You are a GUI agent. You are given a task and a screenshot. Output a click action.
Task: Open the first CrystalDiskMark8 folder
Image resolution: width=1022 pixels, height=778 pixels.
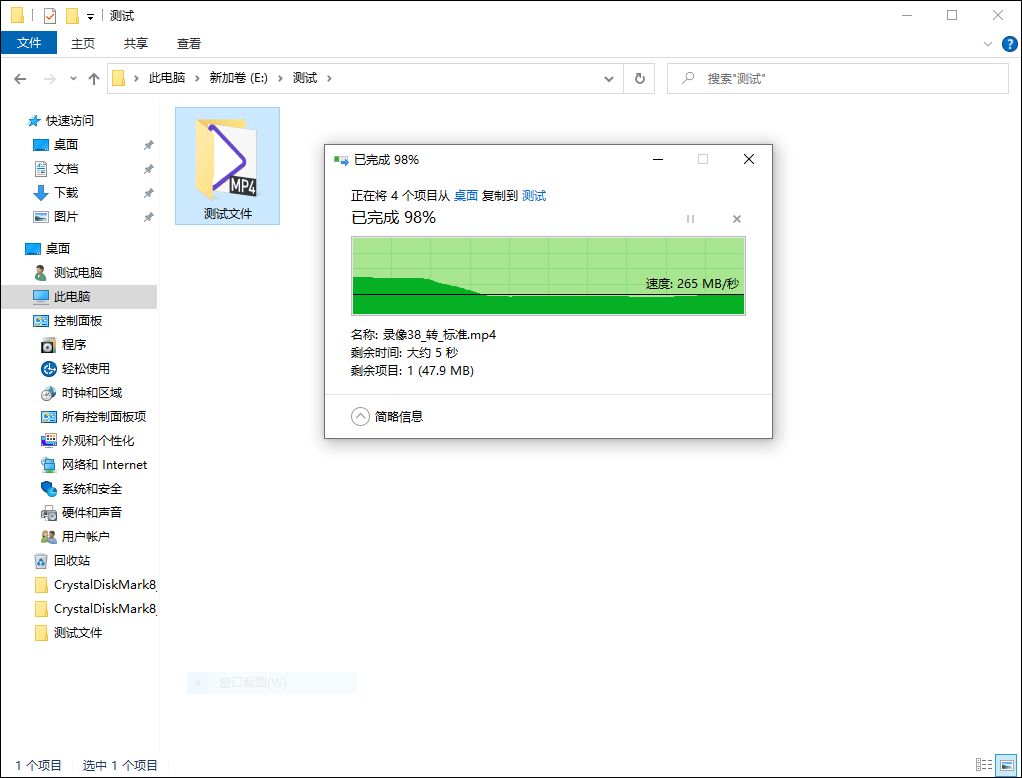coord(105,584)
